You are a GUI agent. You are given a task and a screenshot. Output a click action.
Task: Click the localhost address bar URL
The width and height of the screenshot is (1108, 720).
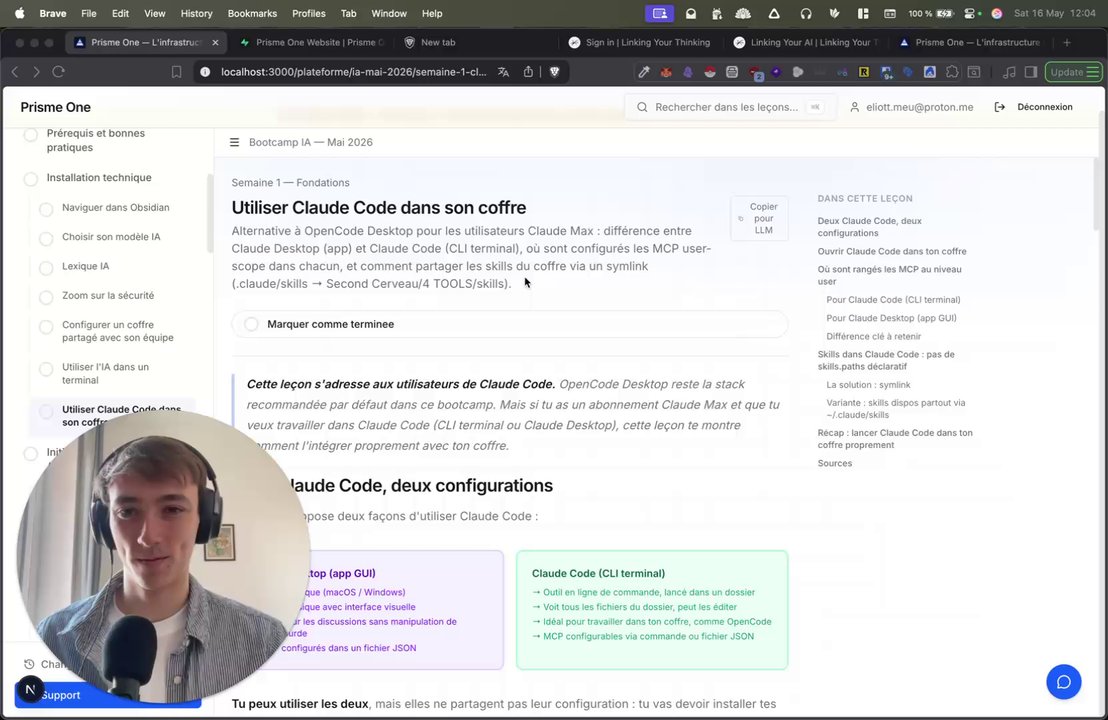(x=353, y=72)
